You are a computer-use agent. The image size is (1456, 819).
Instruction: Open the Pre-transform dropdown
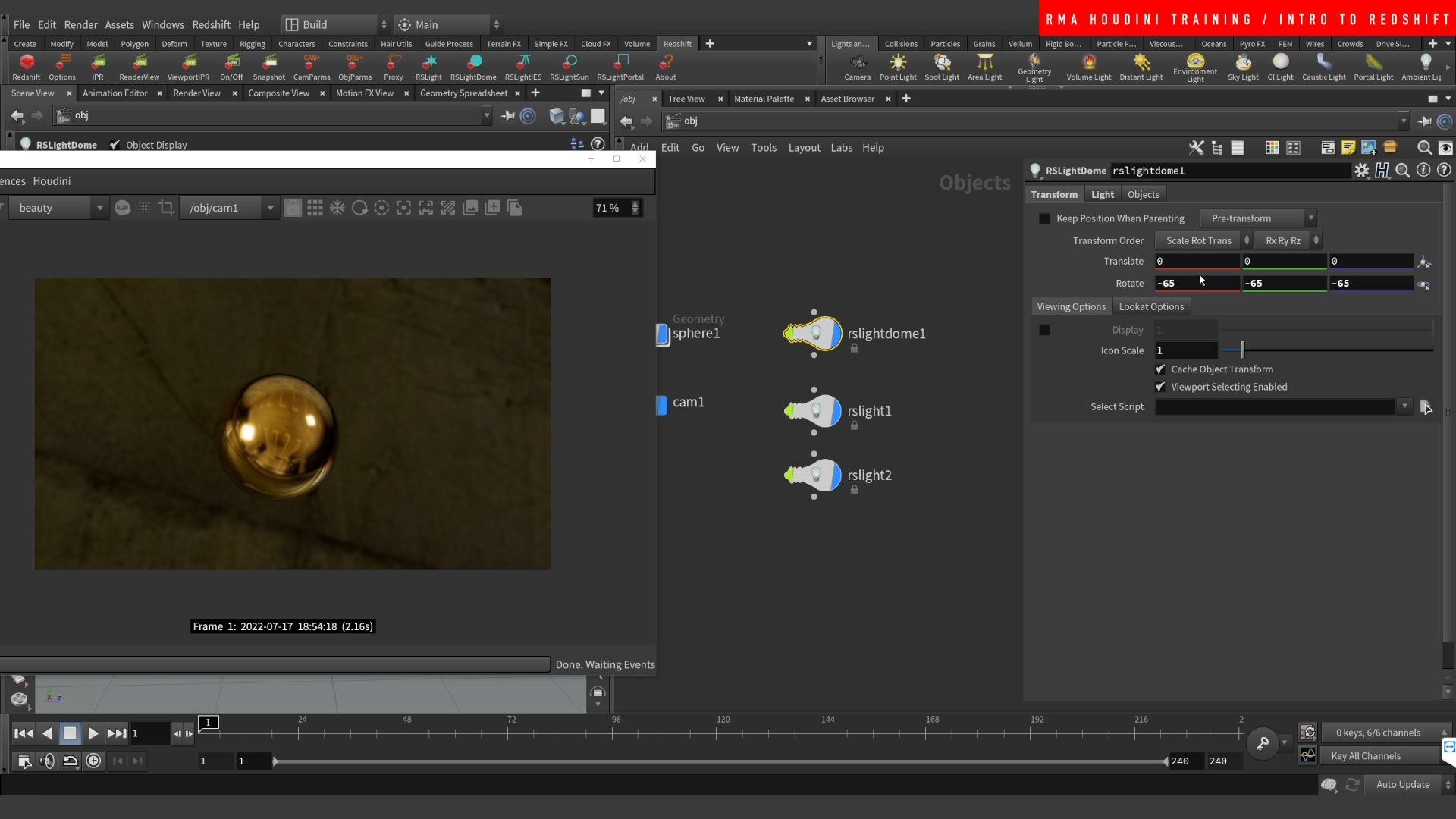click(1258, 218)
